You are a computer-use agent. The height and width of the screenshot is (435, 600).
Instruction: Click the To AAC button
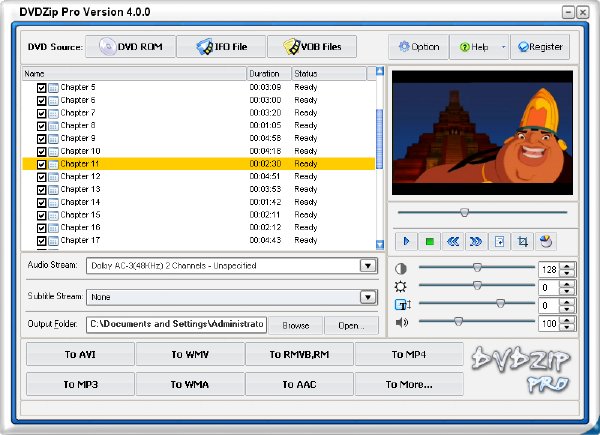[299, 384]
